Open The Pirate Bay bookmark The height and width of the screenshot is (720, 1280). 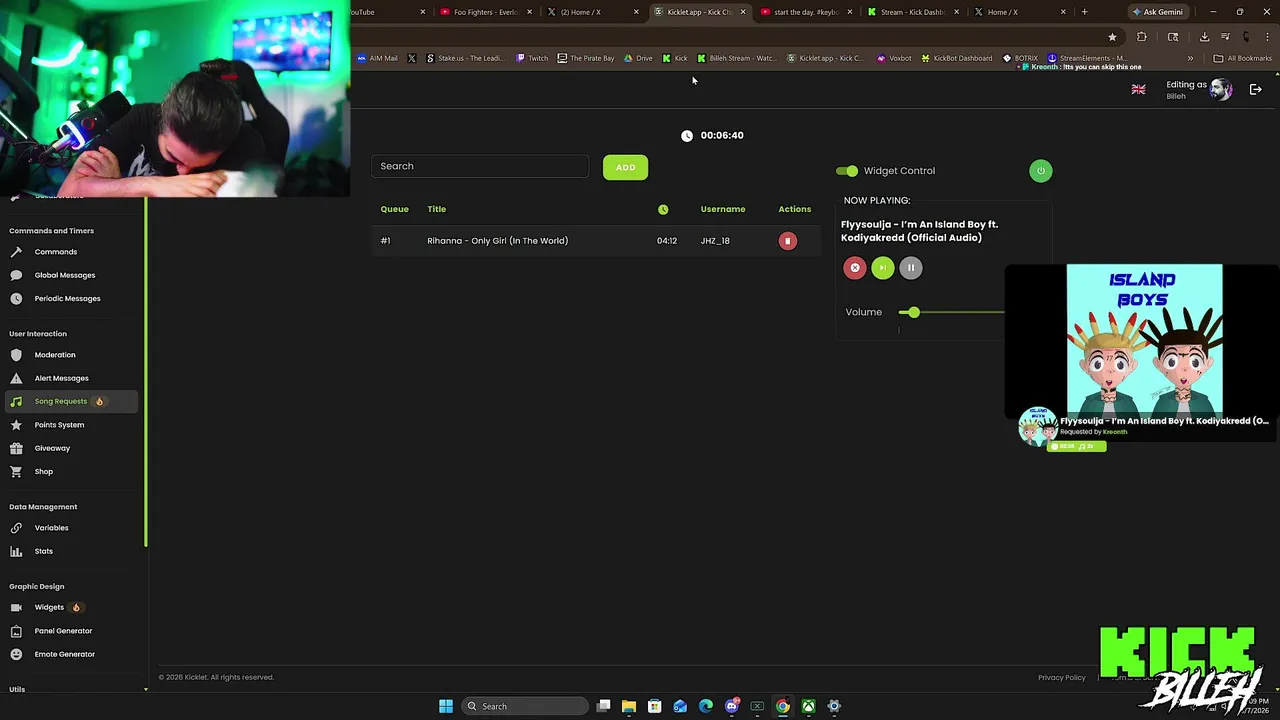point(586,58)
